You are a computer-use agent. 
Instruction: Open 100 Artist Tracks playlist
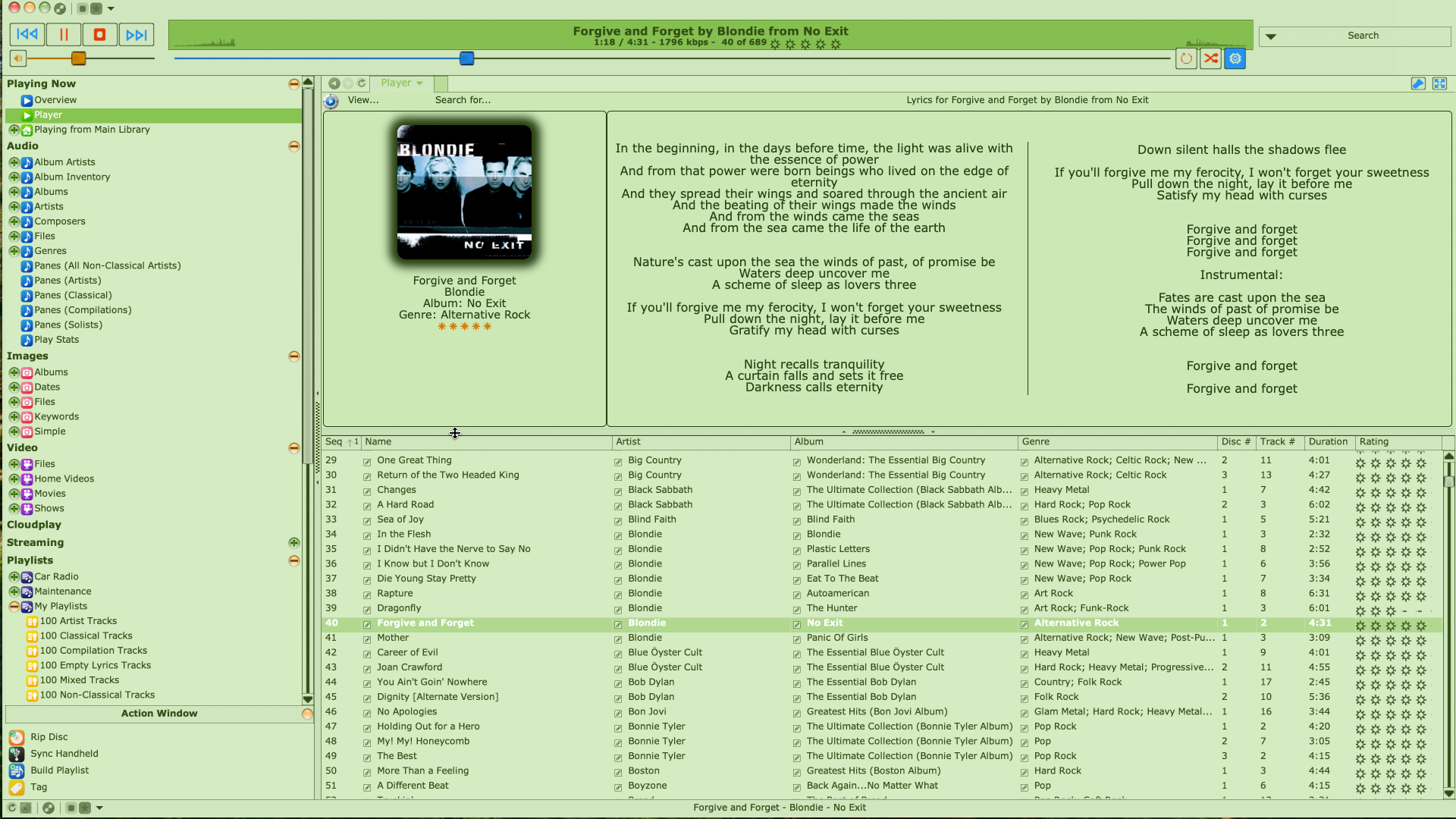[x=78, y=621]
